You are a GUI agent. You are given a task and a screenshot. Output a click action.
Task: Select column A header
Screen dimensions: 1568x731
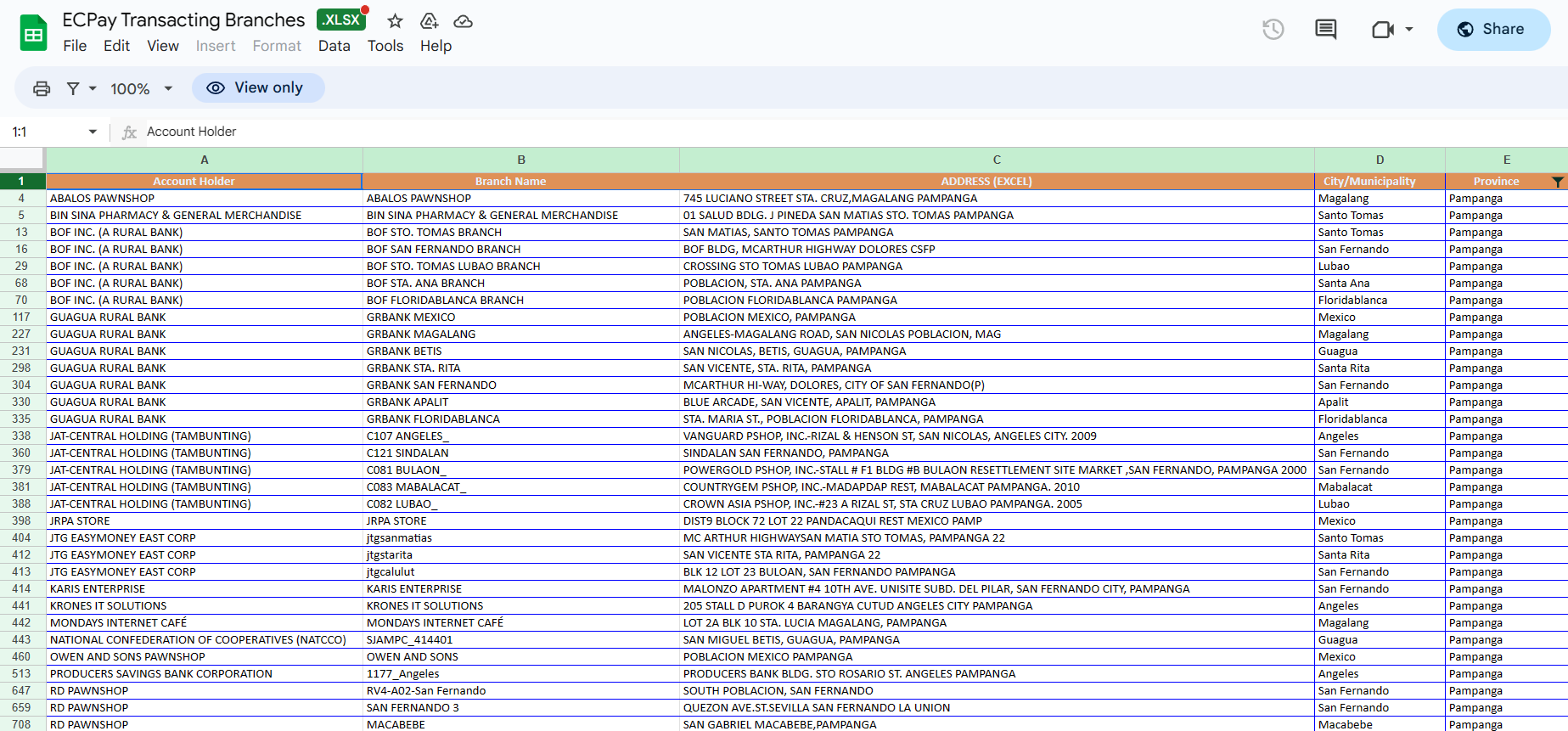pos(205,160)
